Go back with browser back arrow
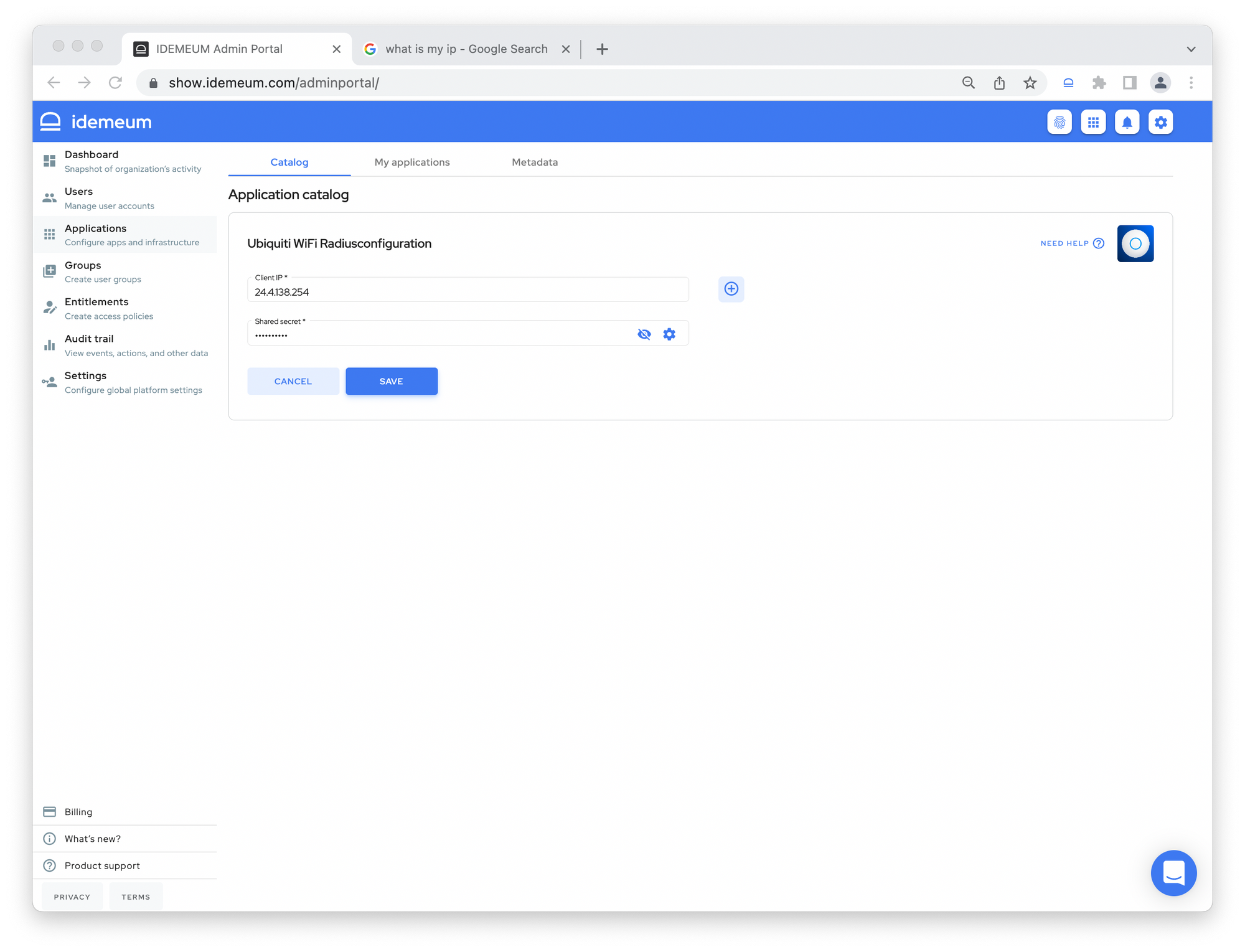 pyautogui.click(x=54, y=83)
